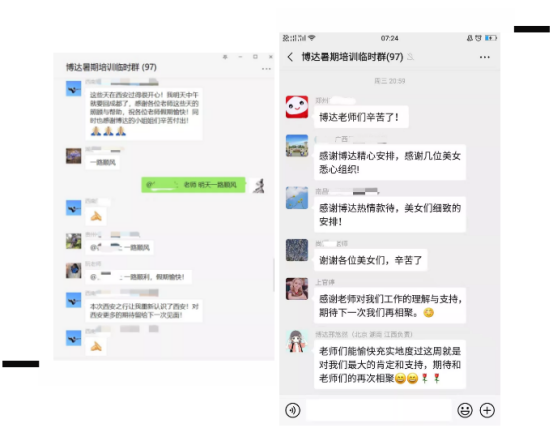Open the three-dot menu in mobile chat header
Screen dimensions: 554x428
485,57
